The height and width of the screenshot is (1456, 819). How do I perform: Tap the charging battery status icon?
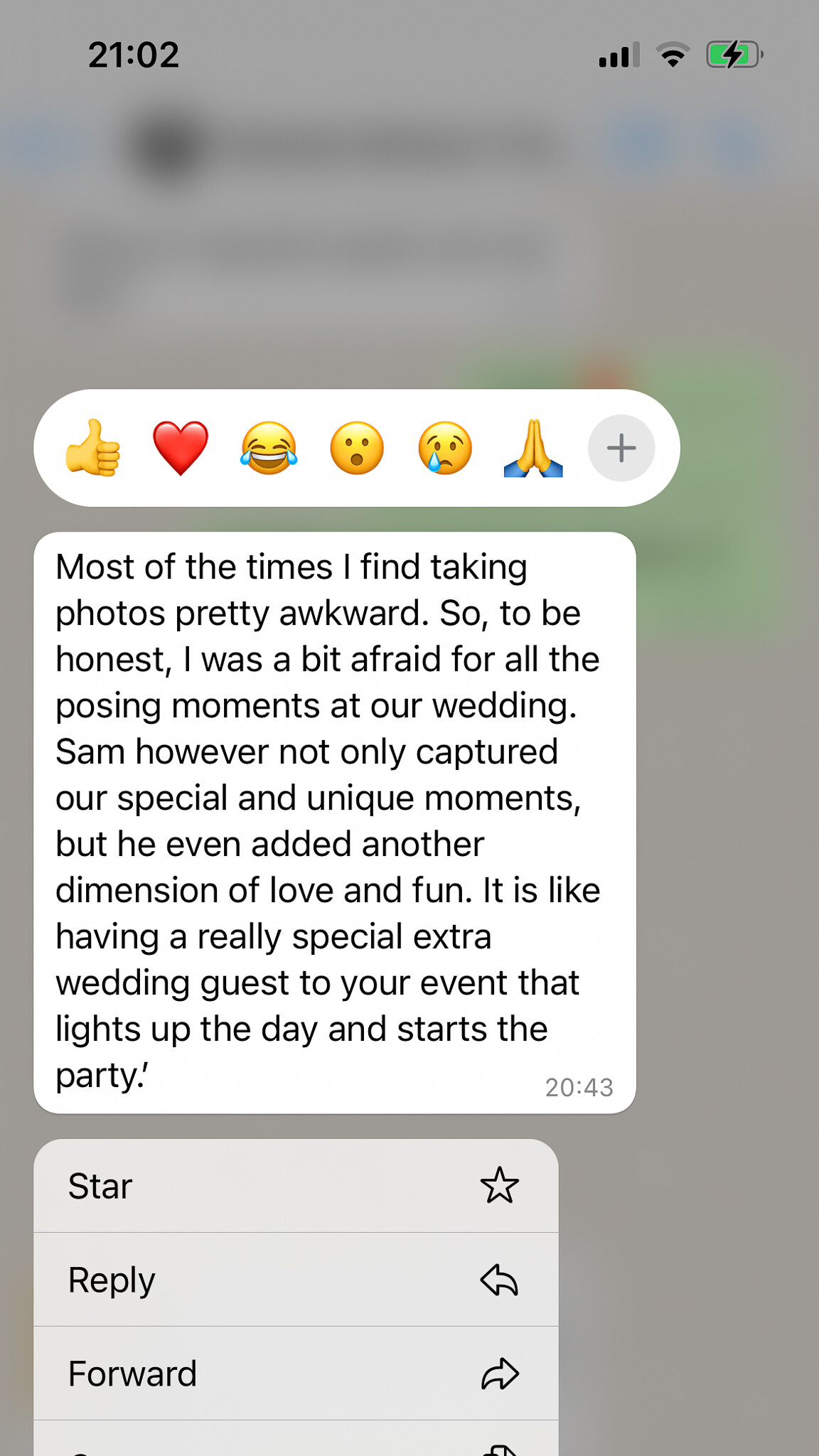tap(734, 55)
